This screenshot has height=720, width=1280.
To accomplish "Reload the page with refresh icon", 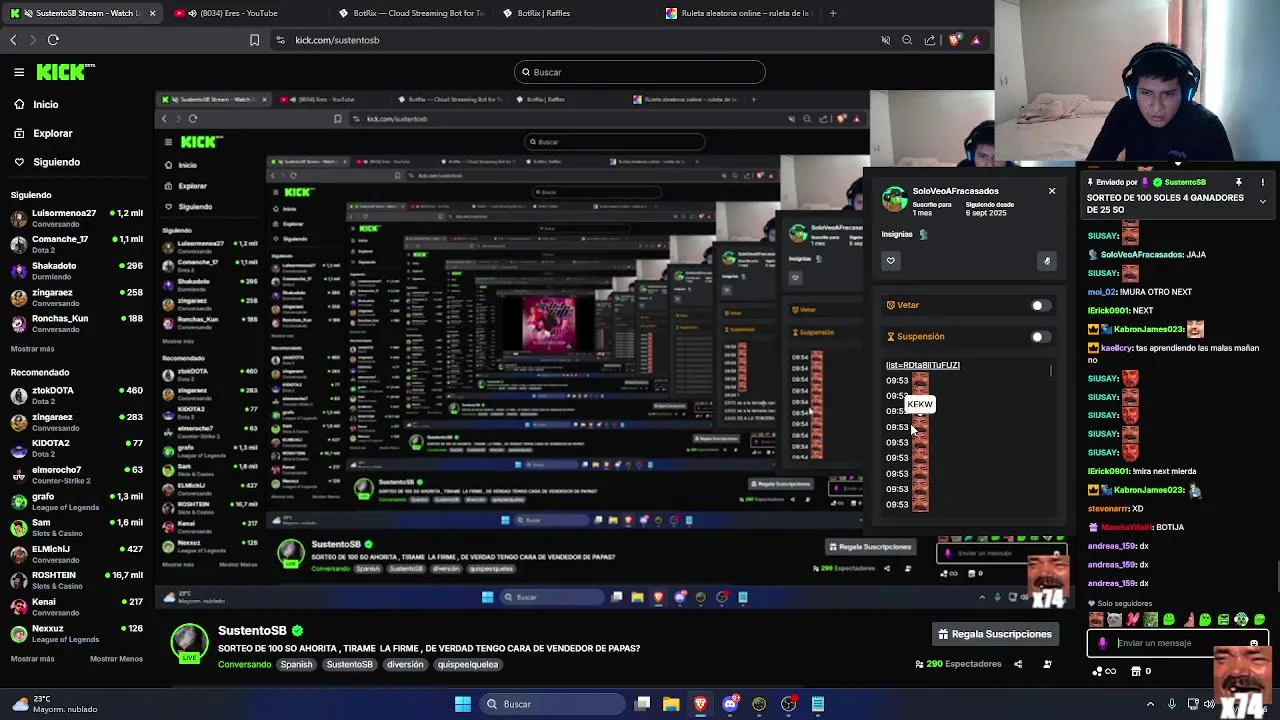I will tap(53, 40).
